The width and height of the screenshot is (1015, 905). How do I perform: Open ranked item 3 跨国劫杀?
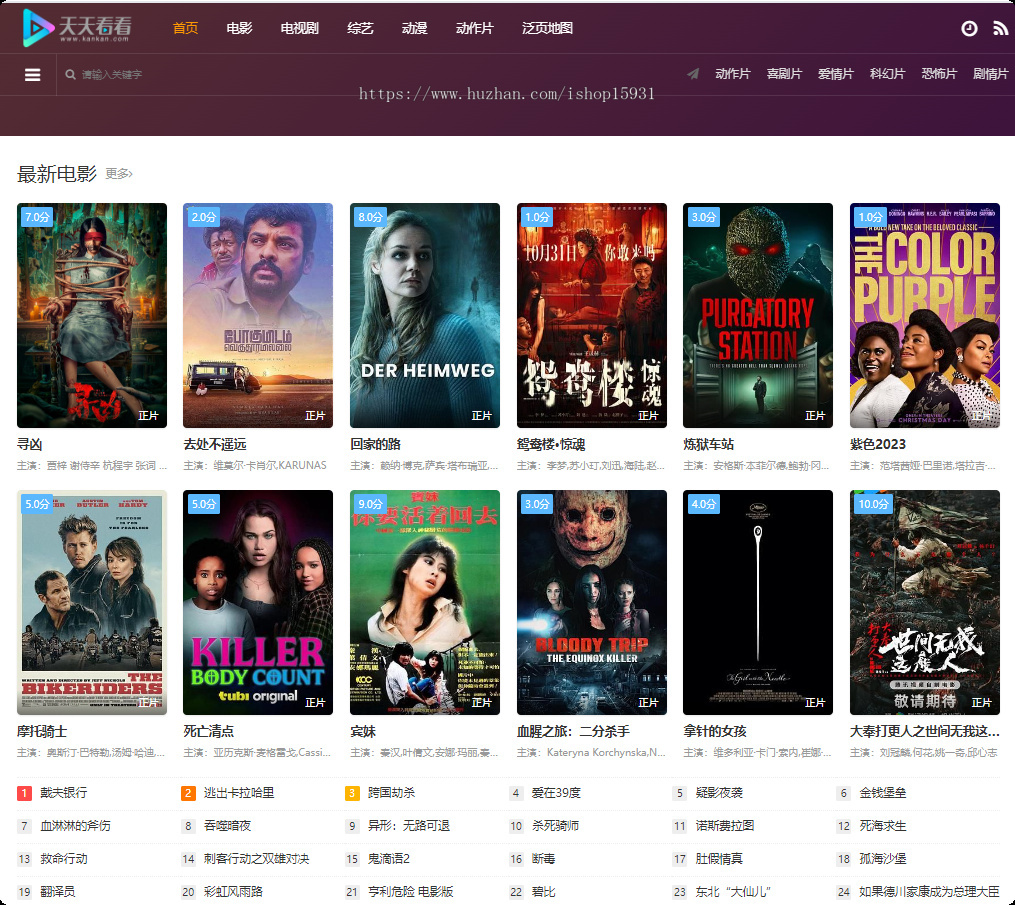click(x=392, y=793)
